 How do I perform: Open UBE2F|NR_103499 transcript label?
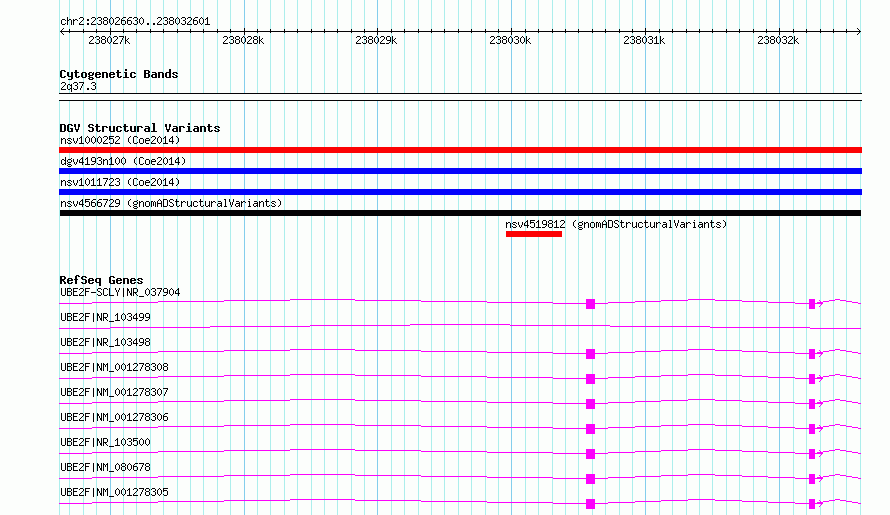(105, 317)
